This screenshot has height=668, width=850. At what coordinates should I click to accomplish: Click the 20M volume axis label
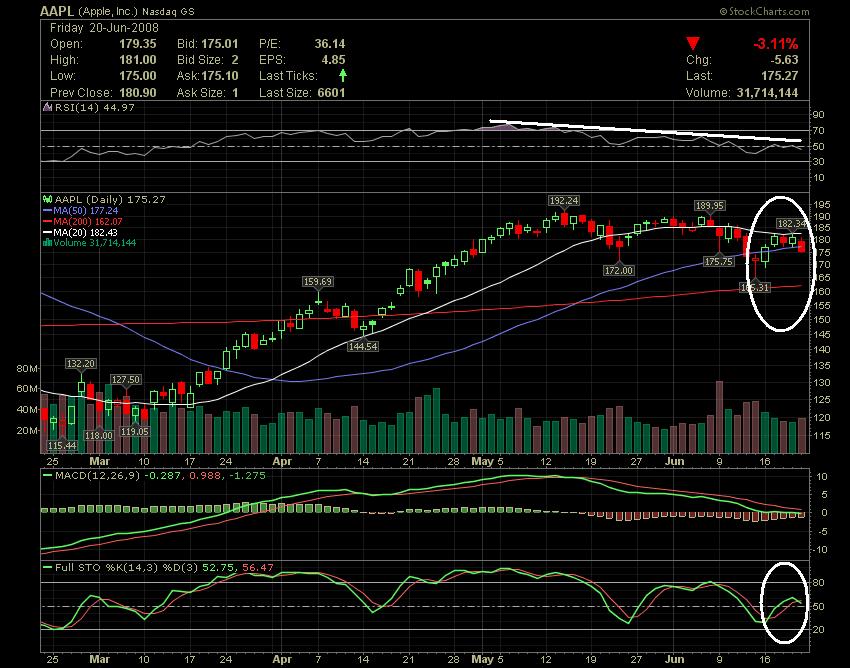(x=27, y=431)
